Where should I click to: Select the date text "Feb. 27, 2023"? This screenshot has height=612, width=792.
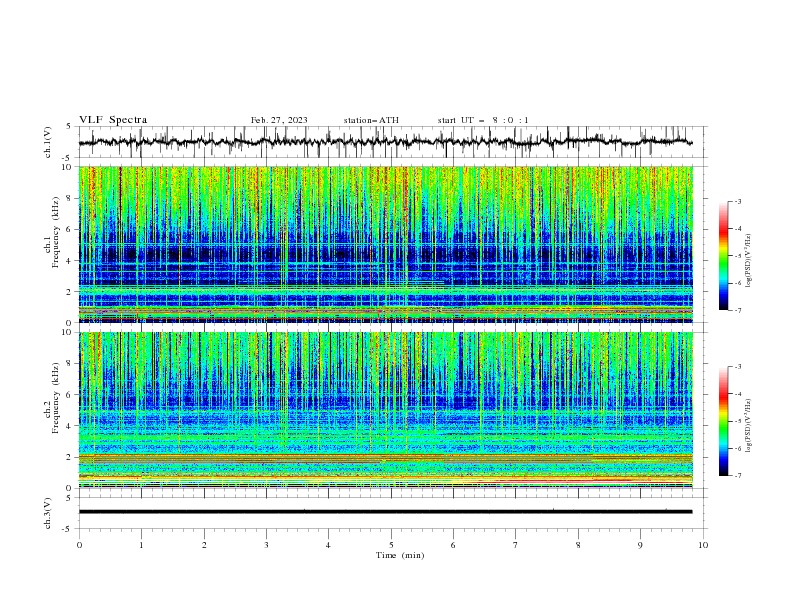tap(279, 120)
